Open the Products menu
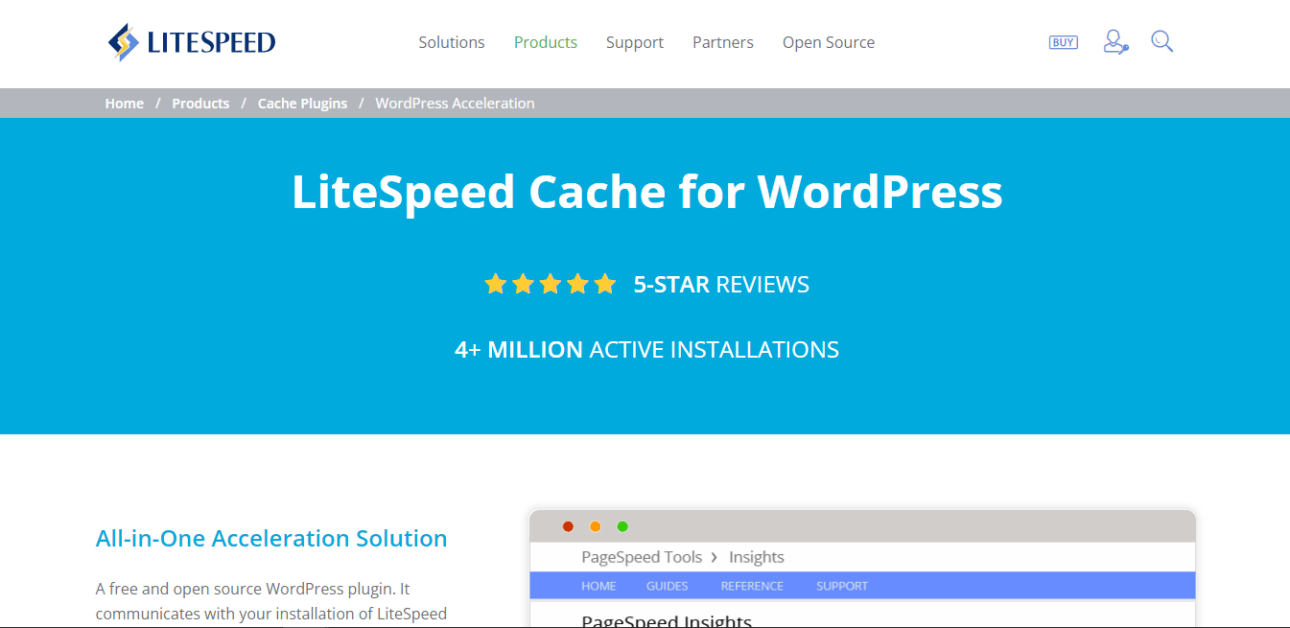1290x628 pixels. [545, 42]
